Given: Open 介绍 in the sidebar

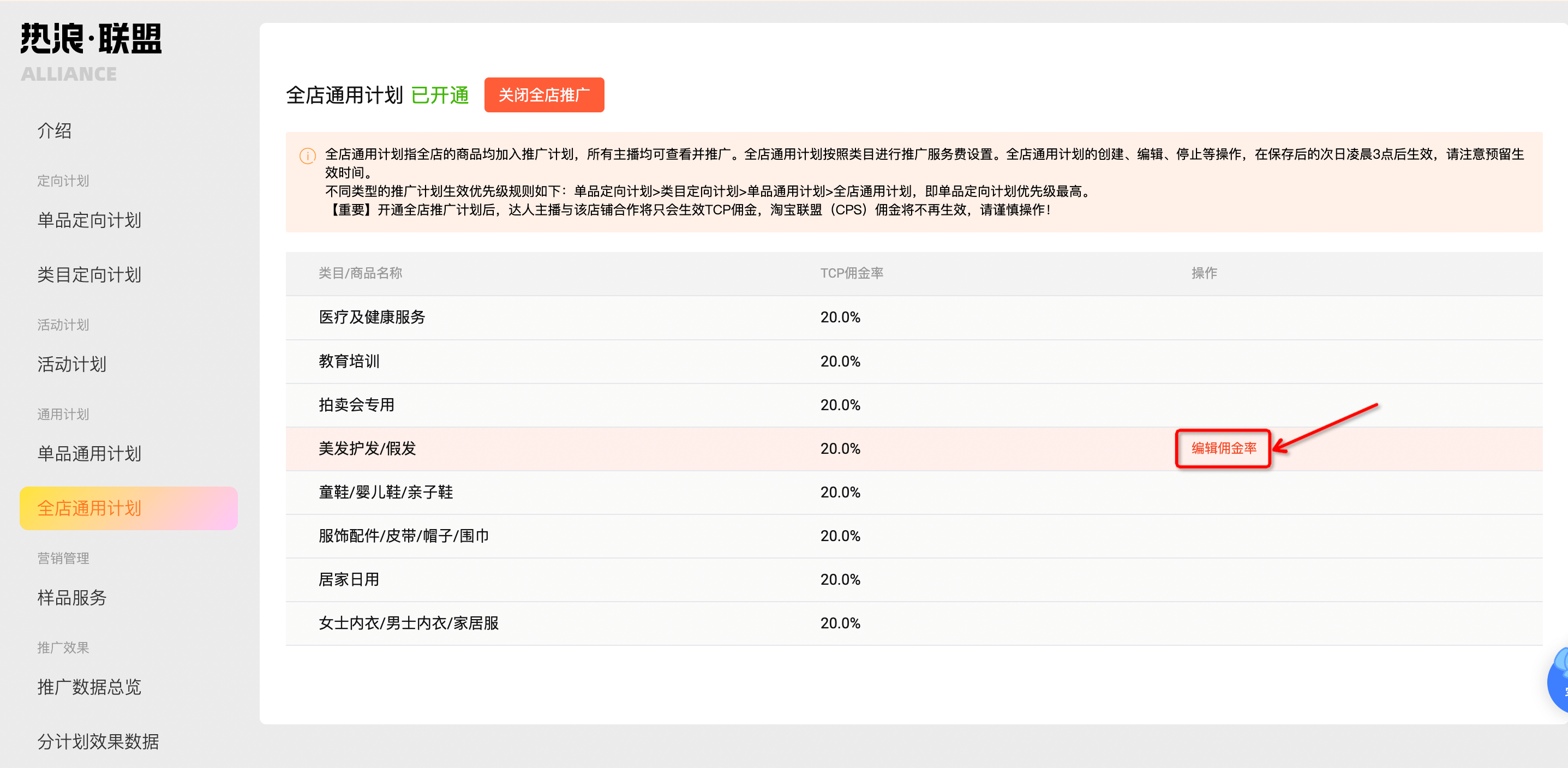Looking at the screenshot, I should pos(55,131).
